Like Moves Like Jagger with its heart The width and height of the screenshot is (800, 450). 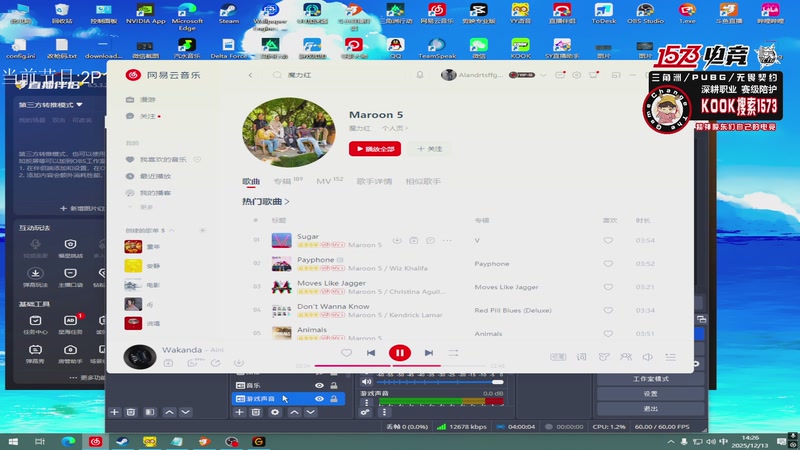[x=608, y=287]
